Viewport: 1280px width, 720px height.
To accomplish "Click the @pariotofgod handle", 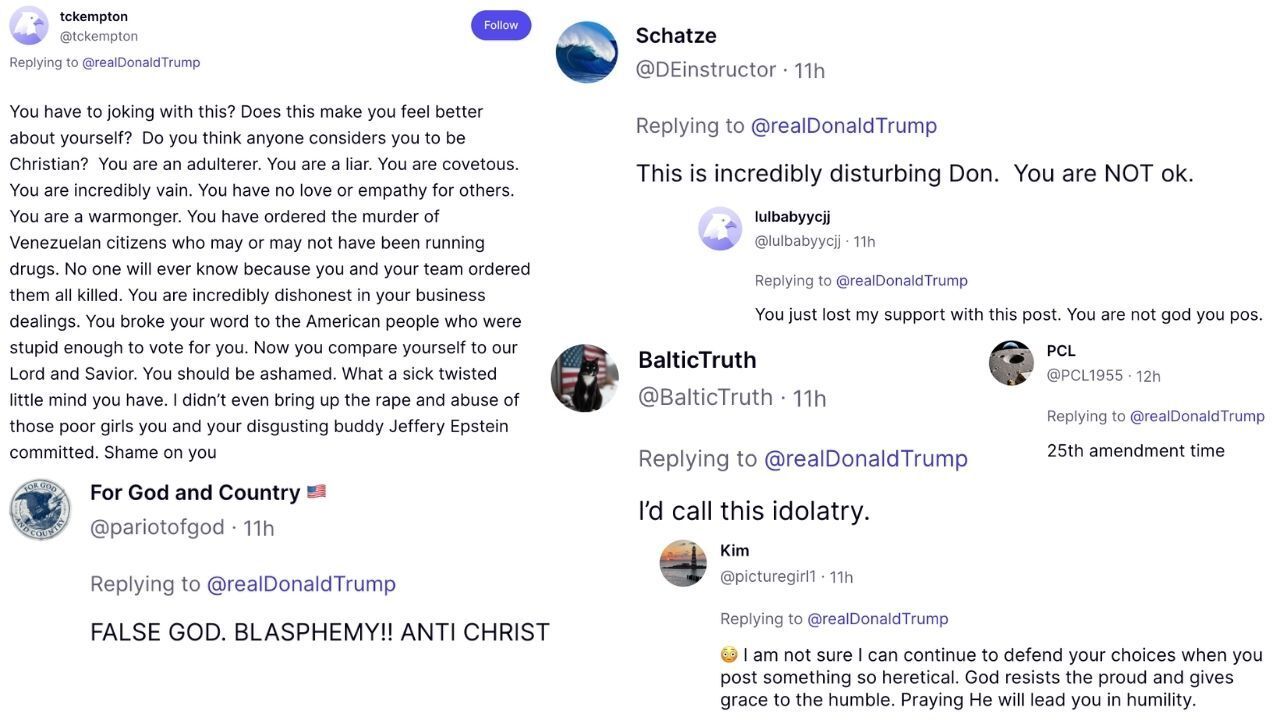I will coord(157,527).
